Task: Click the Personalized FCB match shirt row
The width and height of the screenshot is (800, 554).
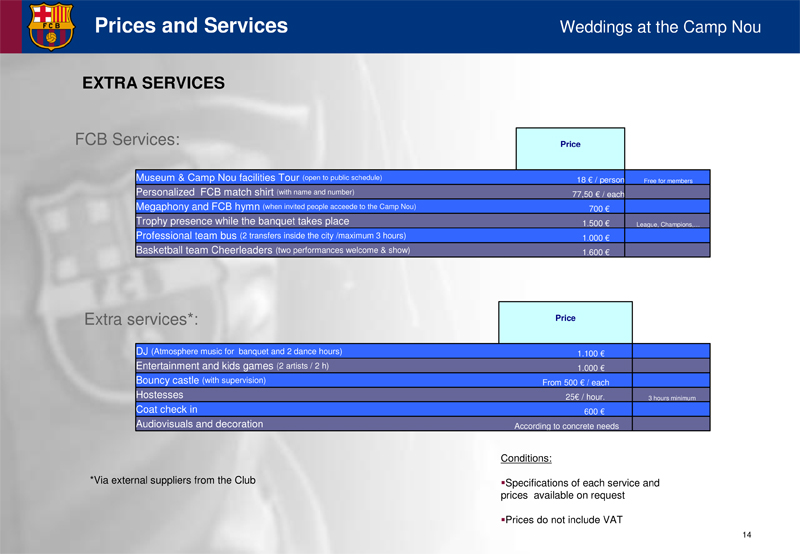Action: tap(245, 192)
